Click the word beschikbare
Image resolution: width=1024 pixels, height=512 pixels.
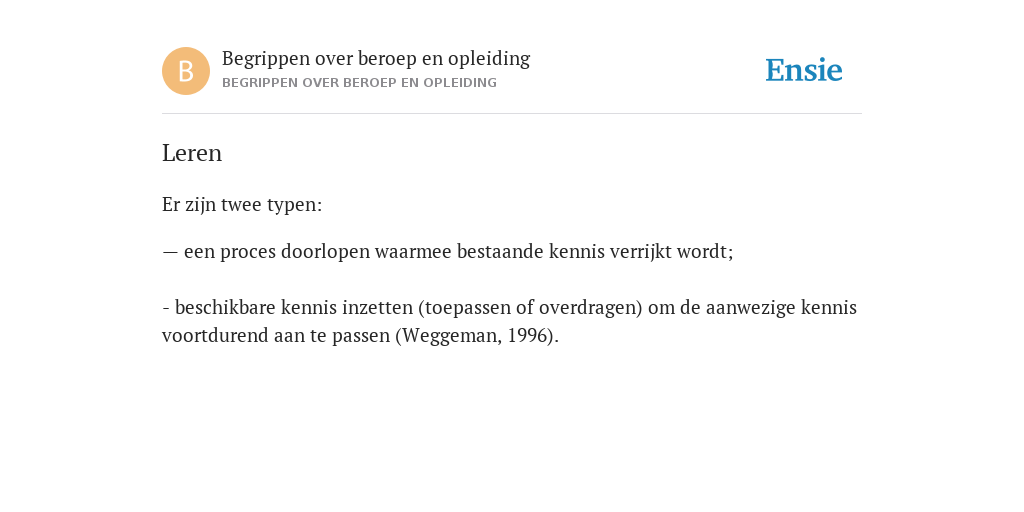click(x=225, y=308)
